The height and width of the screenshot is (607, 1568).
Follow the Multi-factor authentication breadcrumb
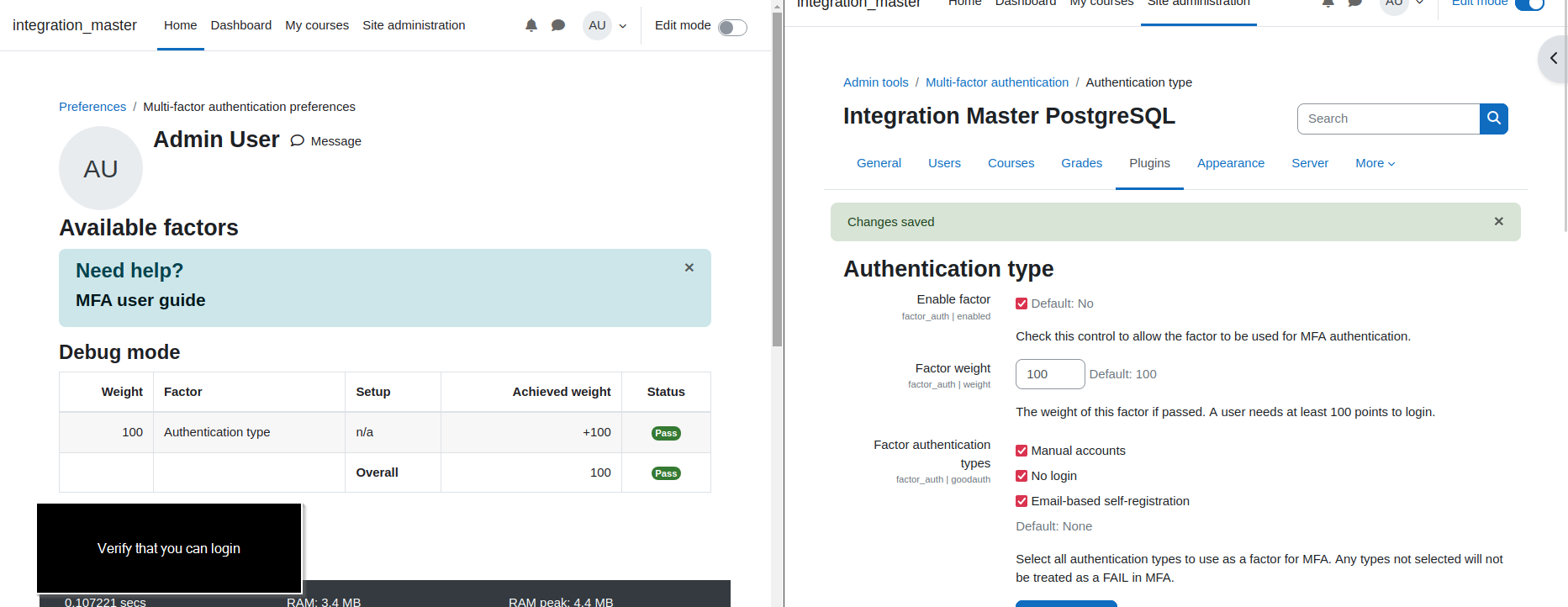coord(997,82)
